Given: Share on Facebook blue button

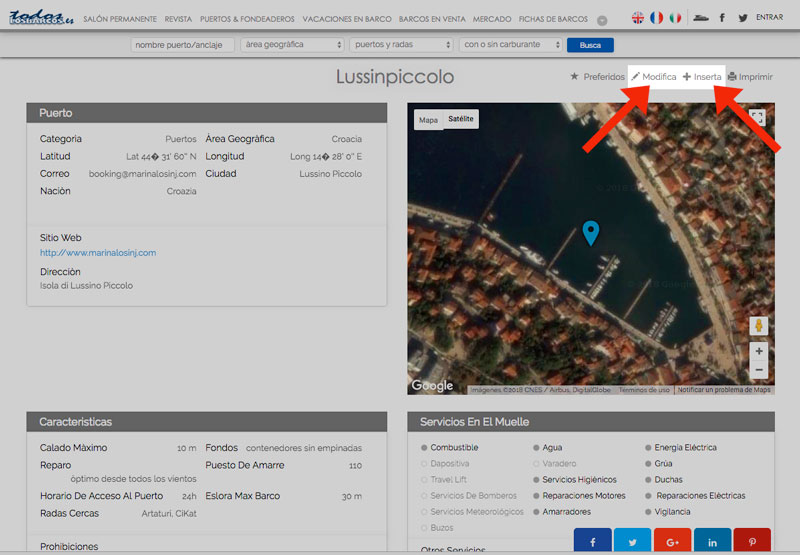Looking at the screenshot, I should click(592, 540).
